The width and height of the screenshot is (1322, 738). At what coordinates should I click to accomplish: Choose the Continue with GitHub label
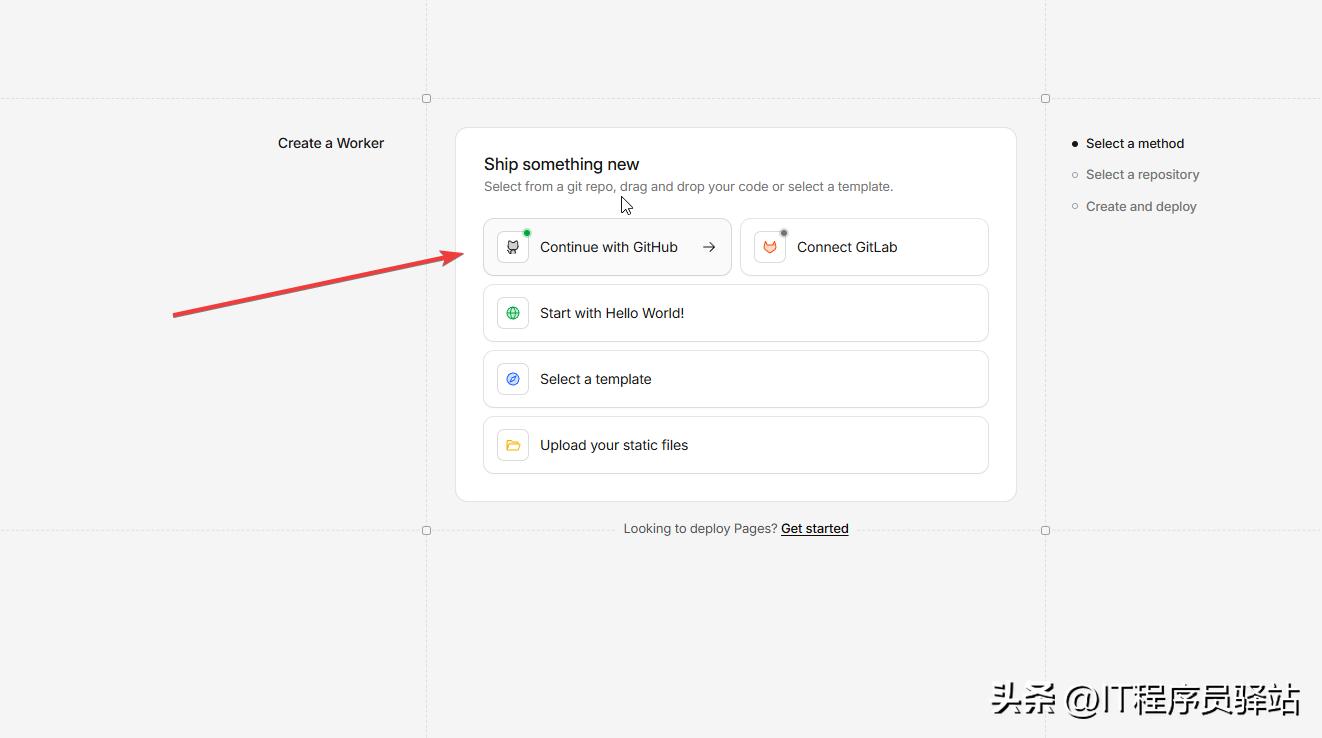(x=608, y=247)
